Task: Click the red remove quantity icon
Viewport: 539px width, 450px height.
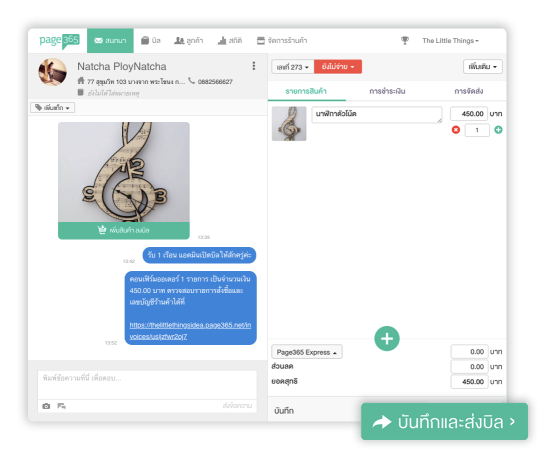Action: coord(456,130)
